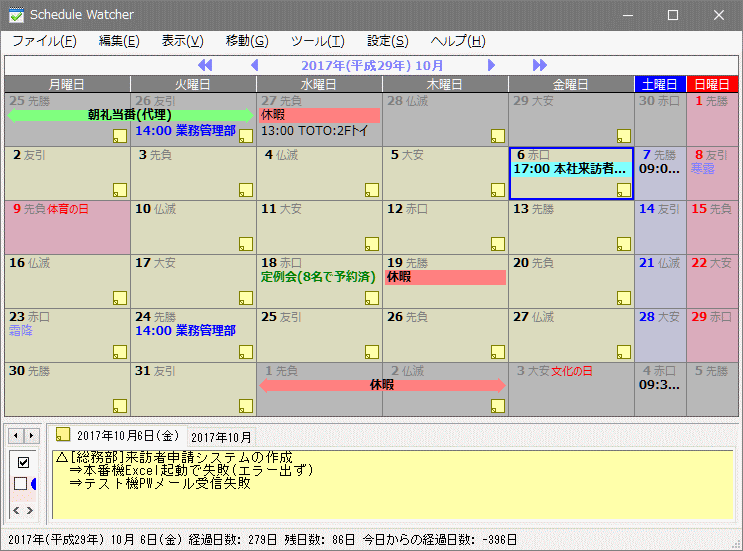Open the memo note icon on October 3
This screenshot has width=743, height=551.
click(246, 190)
